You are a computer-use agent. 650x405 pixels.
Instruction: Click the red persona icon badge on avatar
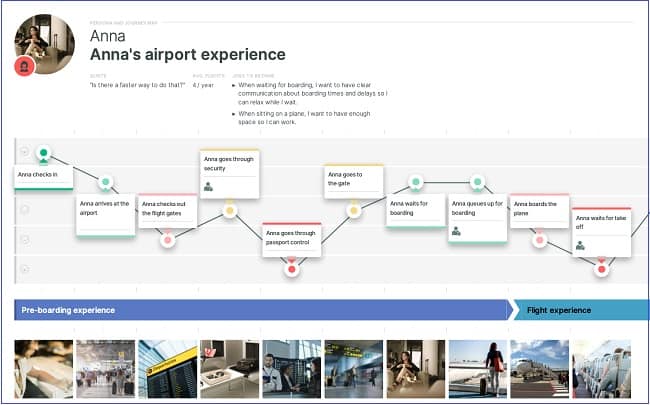(x=24, y=66)
